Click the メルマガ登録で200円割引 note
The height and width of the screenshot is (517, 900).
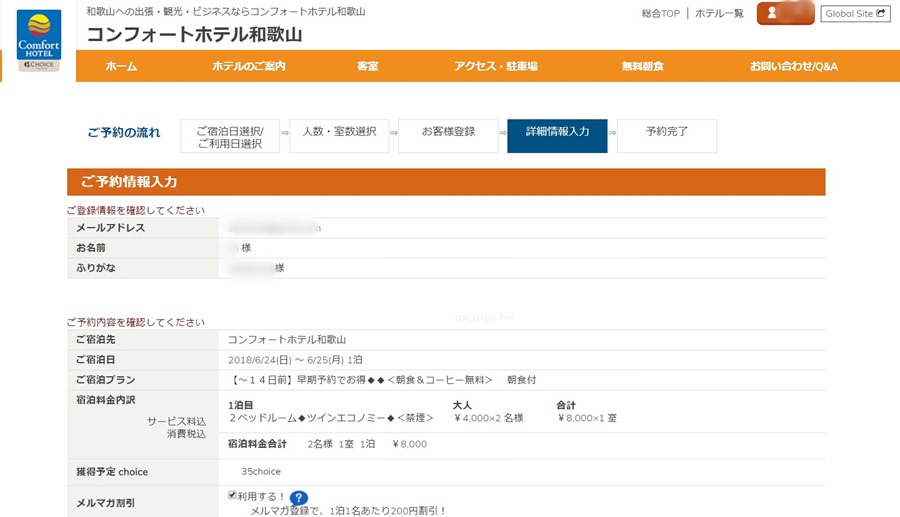(x=348, y=511)
